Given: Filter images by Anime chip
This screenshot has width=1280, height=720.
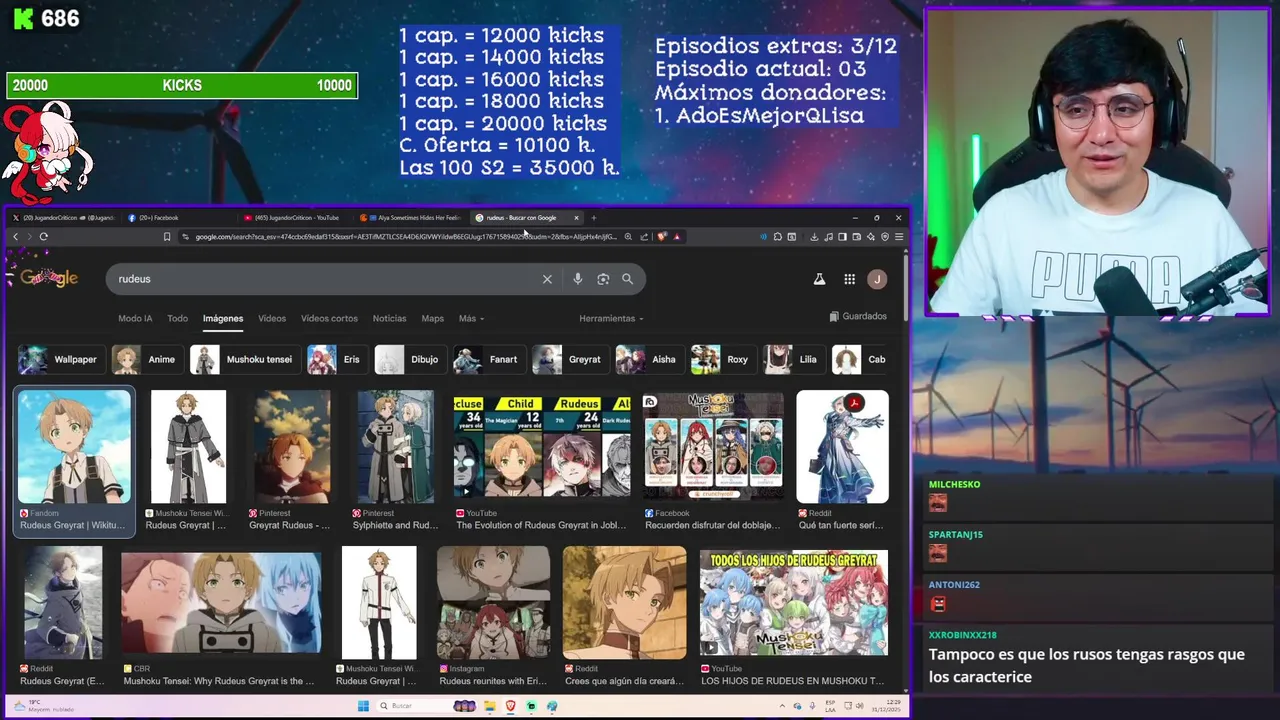Looking at the screenshot, I should [x=146, y=359].
